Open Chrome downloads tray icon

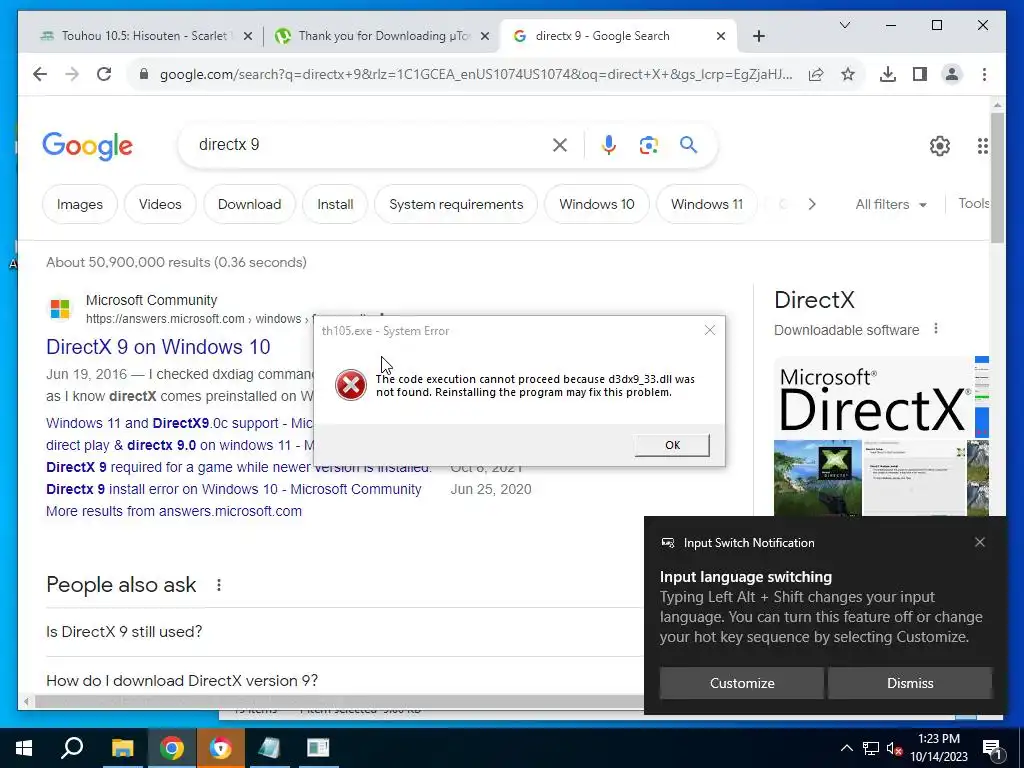(x=888, y=74)
